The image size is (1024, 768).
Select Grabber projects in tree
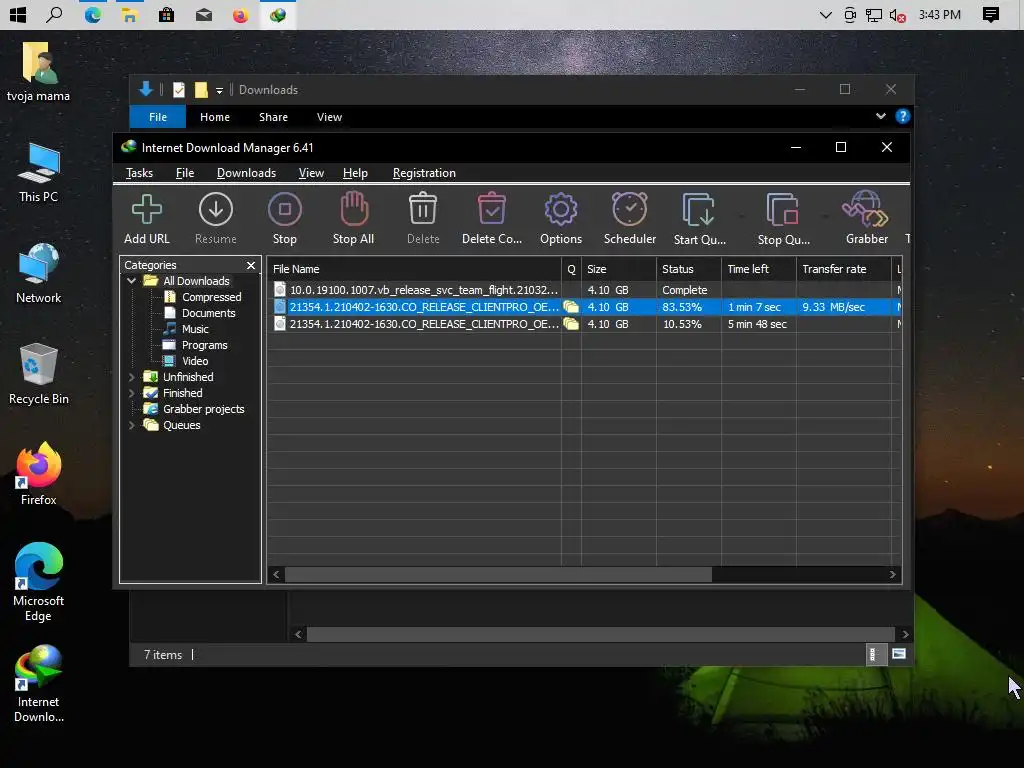click(203, 409)
